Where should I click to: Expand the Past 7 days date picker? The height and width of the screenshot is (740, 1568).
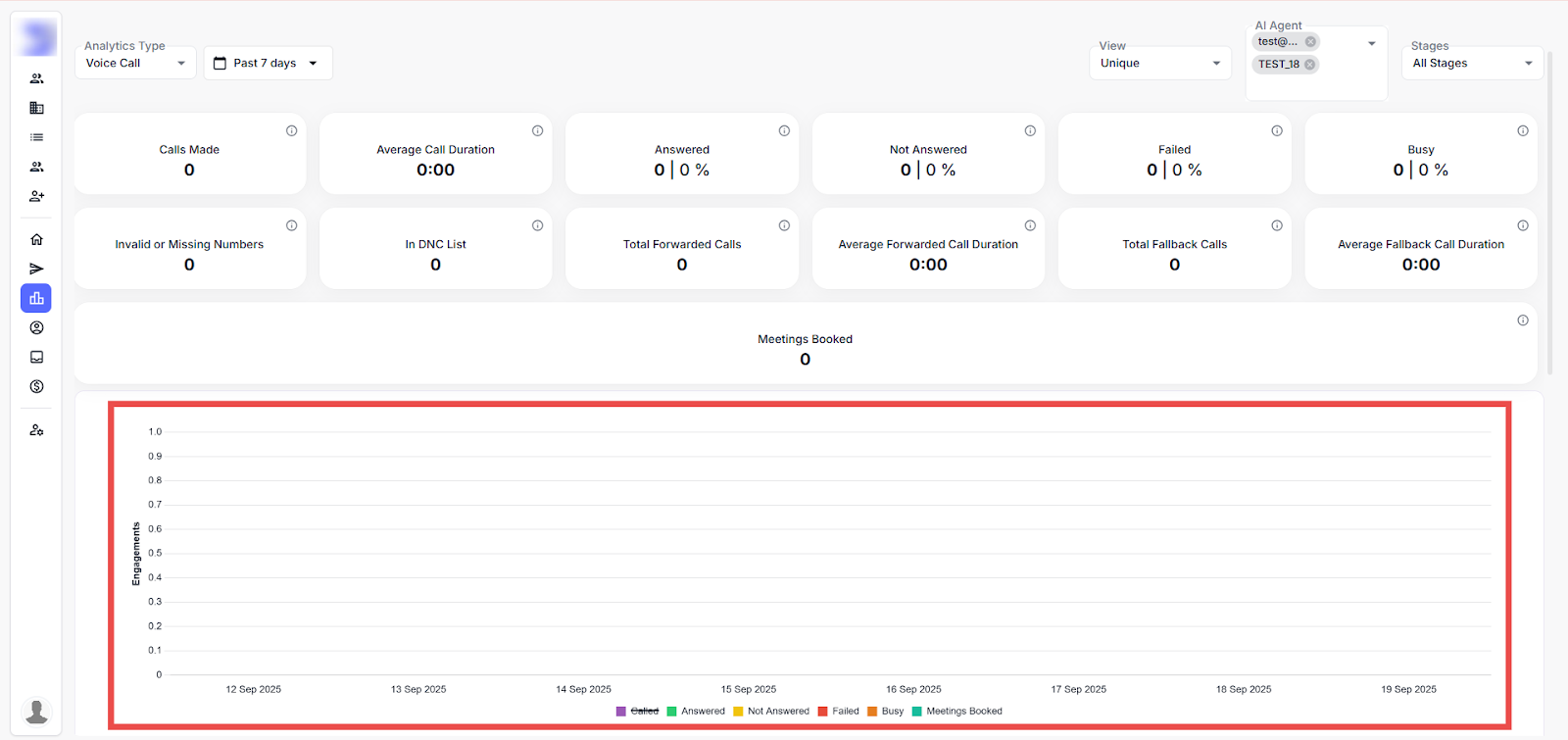coord(268,64)
